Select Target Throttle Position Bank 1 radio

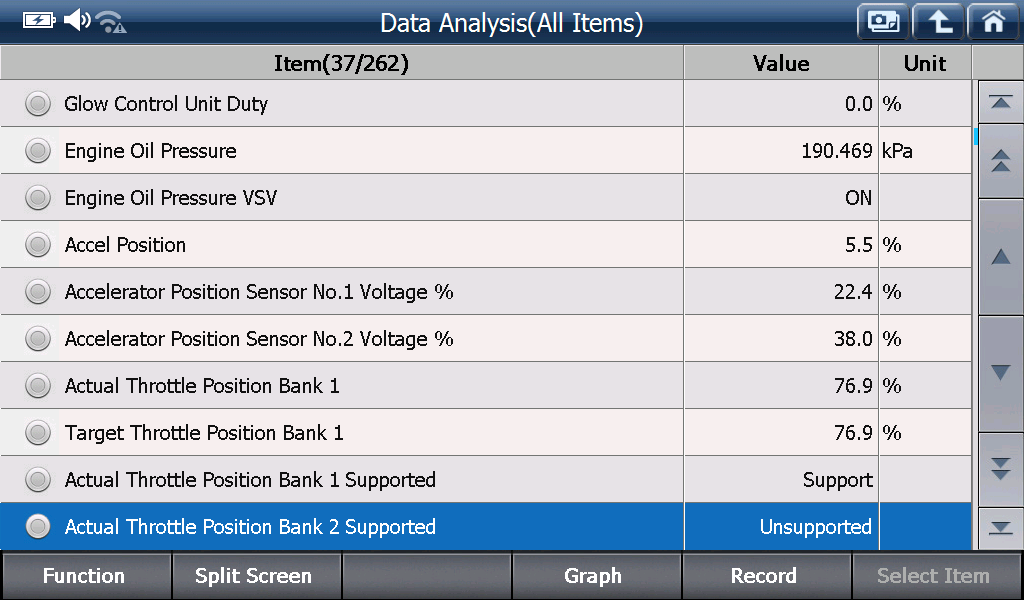(x=38, y=433)
